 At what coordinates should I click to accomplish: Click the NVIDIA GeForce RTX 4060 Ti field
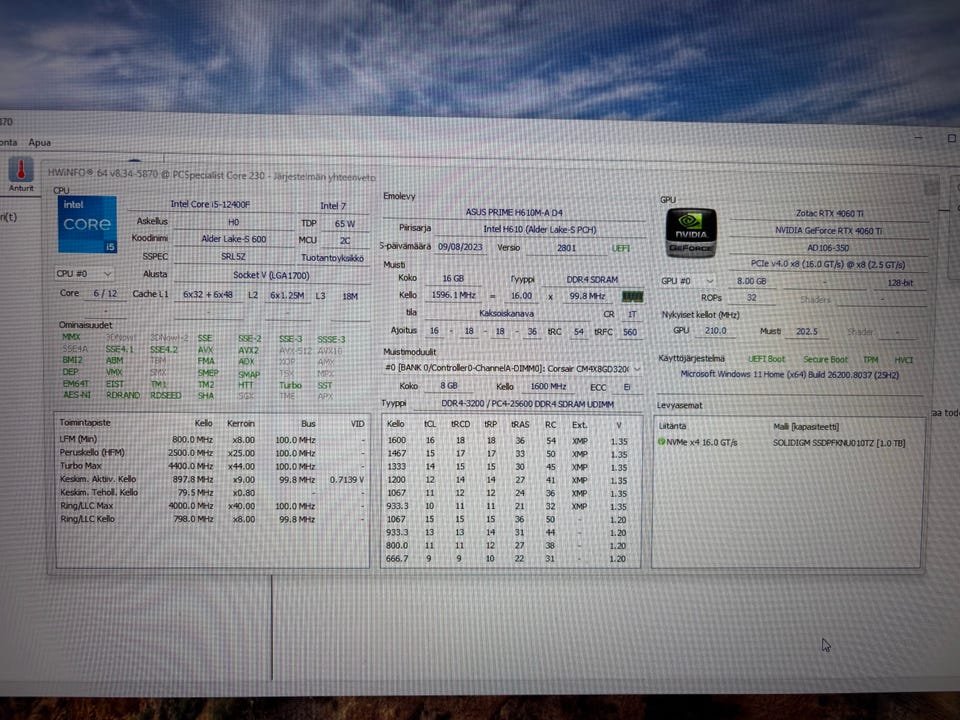coord(829,231)
